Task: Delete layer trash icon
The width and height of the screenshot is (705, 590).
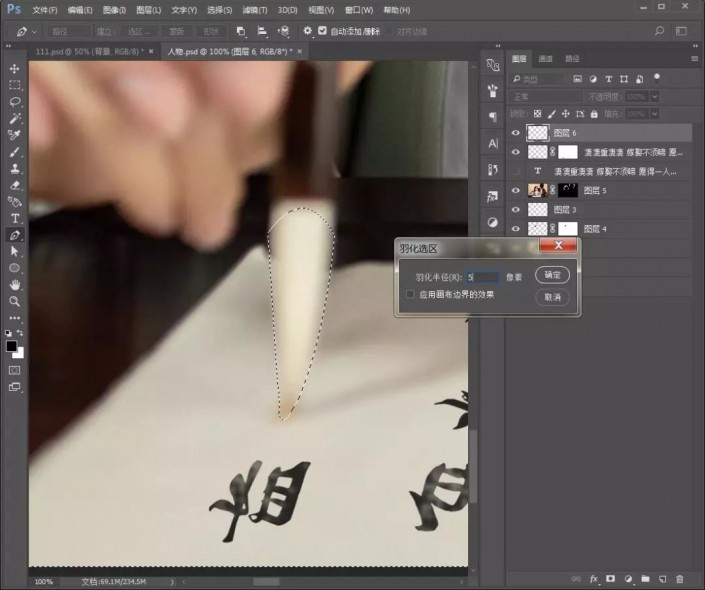Action: (x=679, y=579)
